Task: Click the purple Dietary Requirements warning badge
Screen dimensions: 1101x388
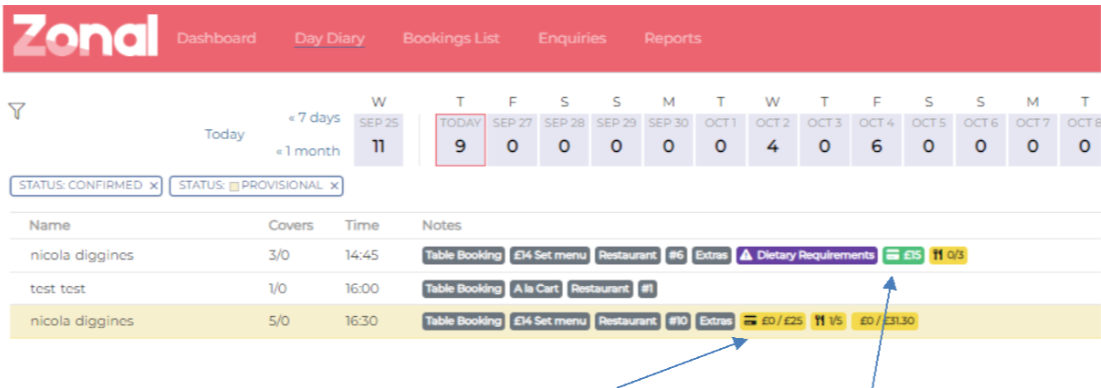Action: [807, 255]
